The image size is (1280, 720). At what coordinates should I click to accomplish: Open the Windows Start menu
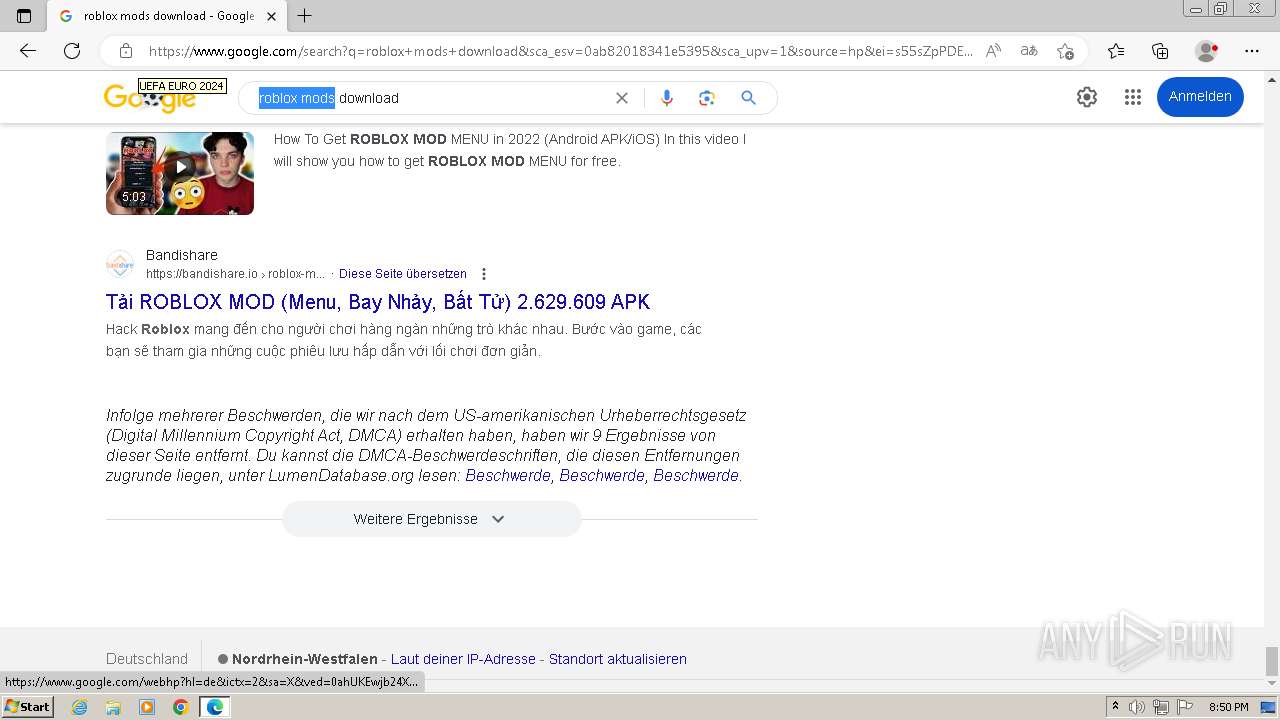click(x=27, y=707)
